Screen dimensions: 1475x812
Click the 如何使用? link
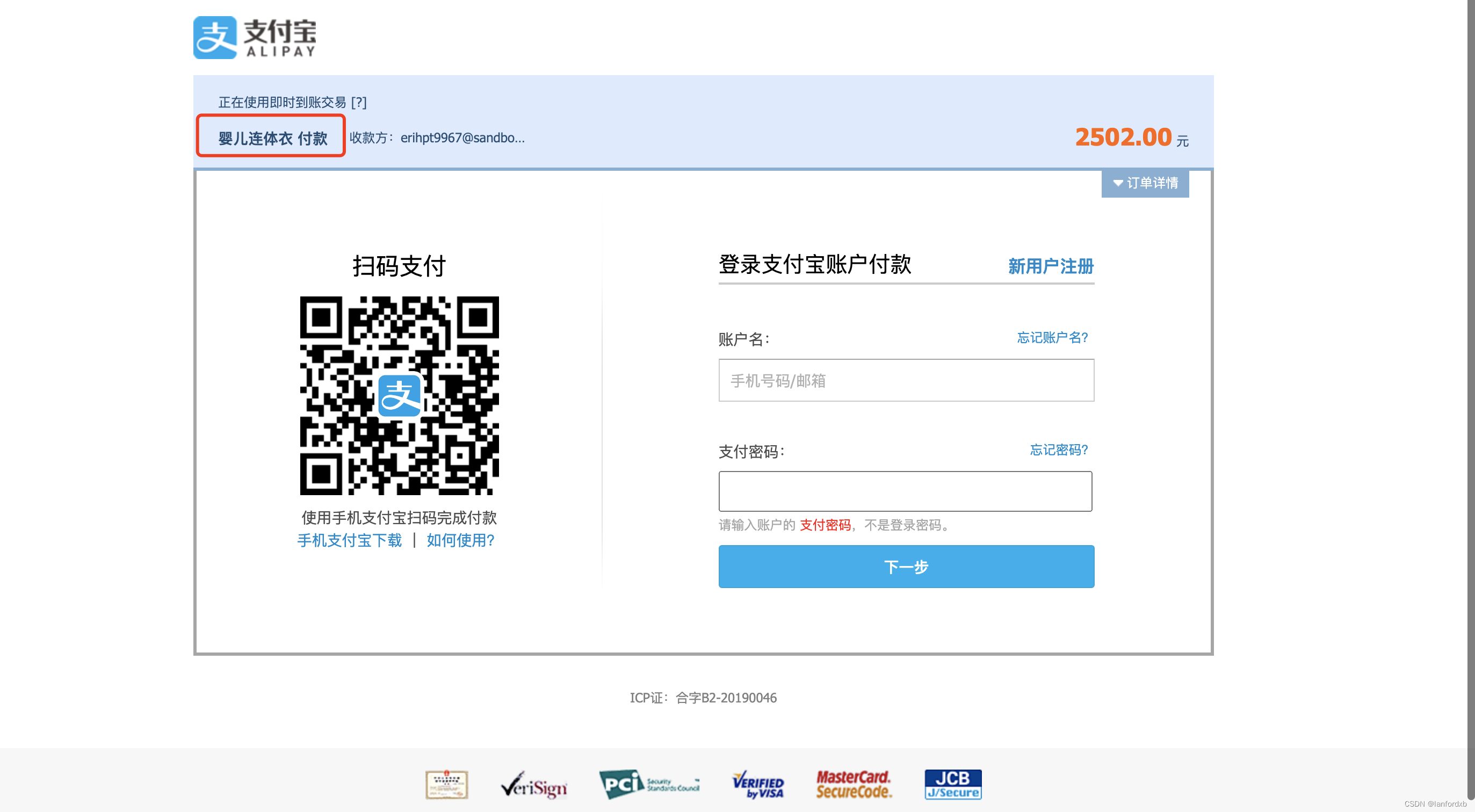pyautogui.click(x=460, y=541)
